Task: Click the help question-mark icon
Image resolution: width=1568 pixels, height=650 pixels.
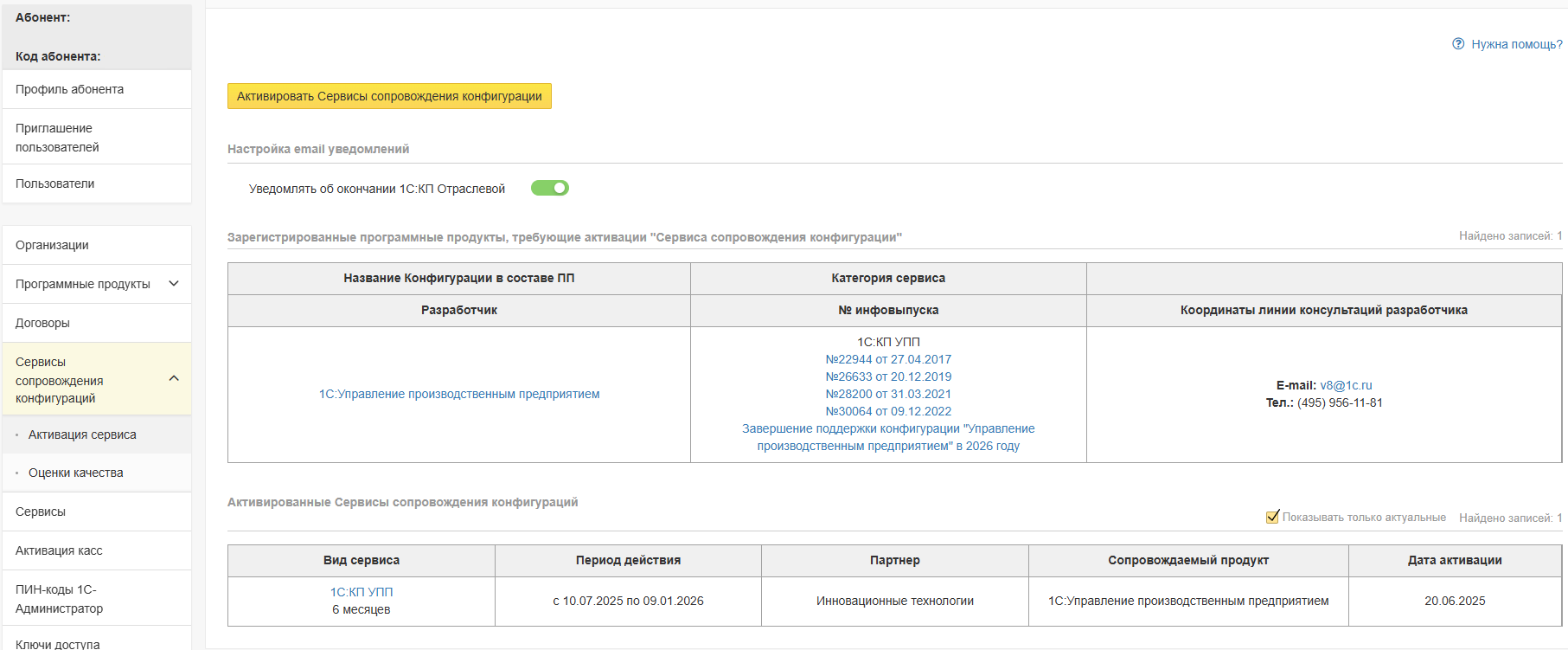Action: 1458,44
